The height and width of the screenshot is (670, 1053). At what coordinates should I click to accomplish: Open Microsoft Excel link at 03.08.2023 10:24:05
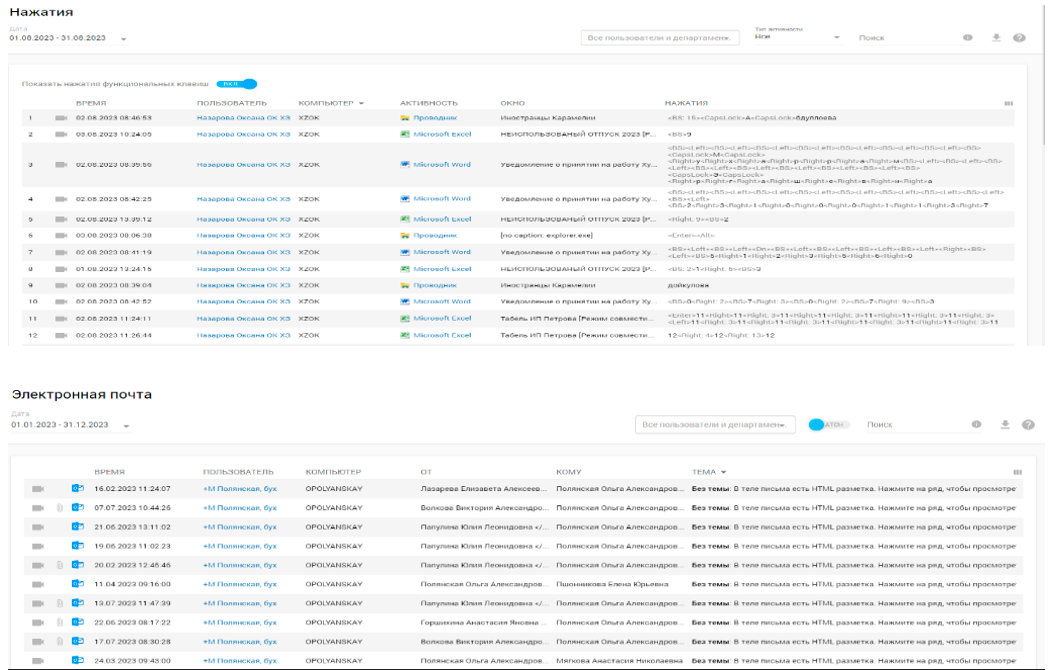tap(442, 134)
